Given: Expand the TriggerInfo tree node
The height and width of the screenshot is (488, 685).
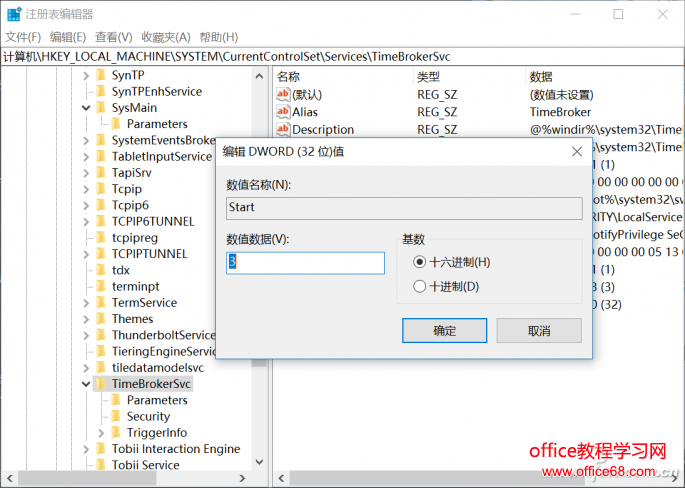Looking at the screenshot, I should (x=101, y=433).
